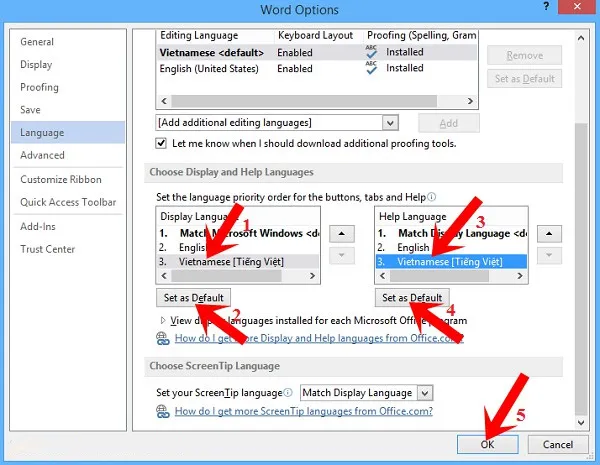This screenshot has height=465, width=600.
Task: Expand 'View display languages installed' section
Action: pos(164,321)
